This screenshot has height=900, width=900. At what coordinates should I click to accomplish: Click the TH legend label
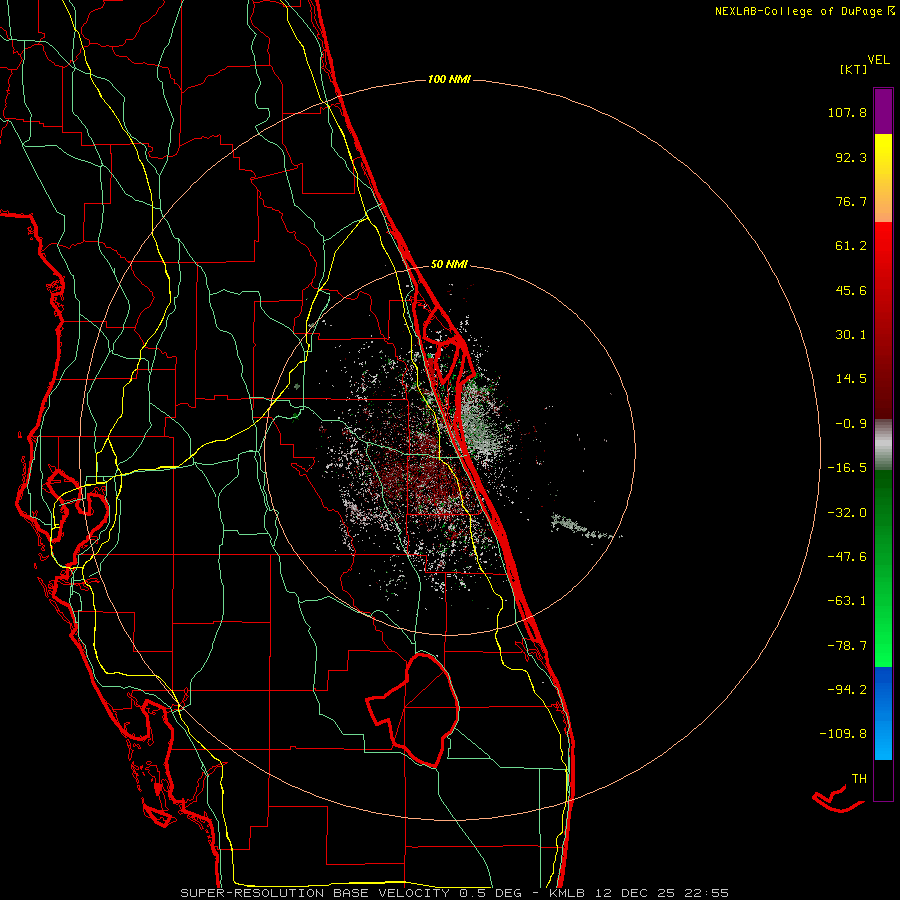click(859, 779)
